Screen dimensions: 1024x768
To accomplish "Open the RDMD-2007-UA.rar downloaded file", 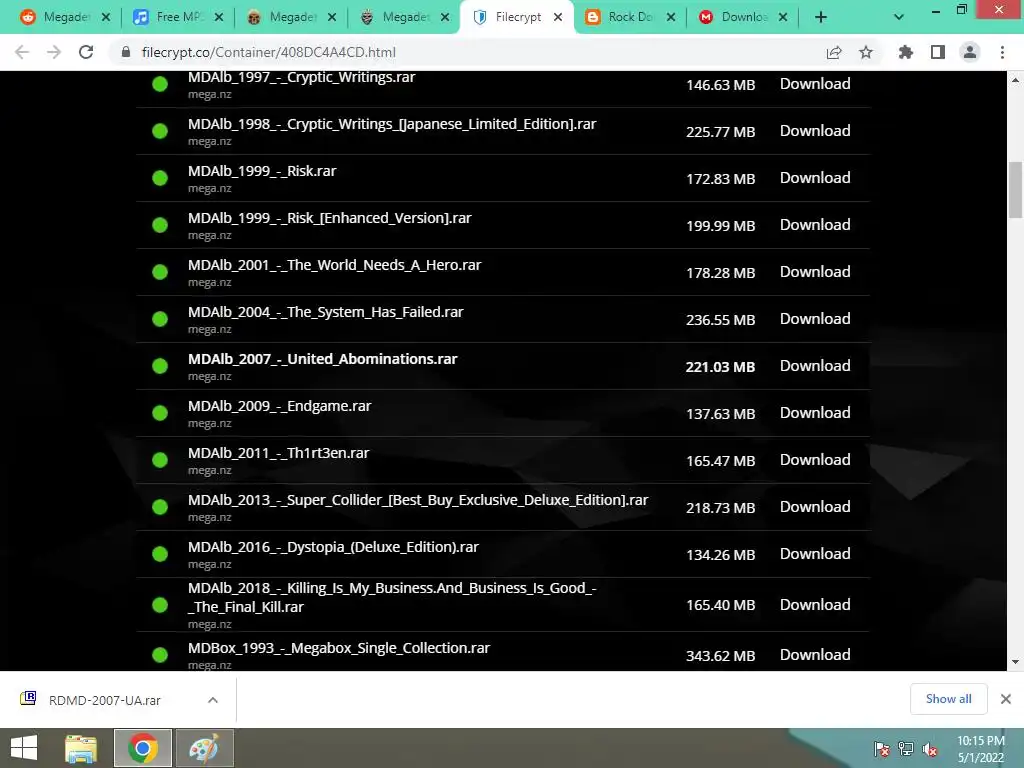I will click(x=104, y=700).
